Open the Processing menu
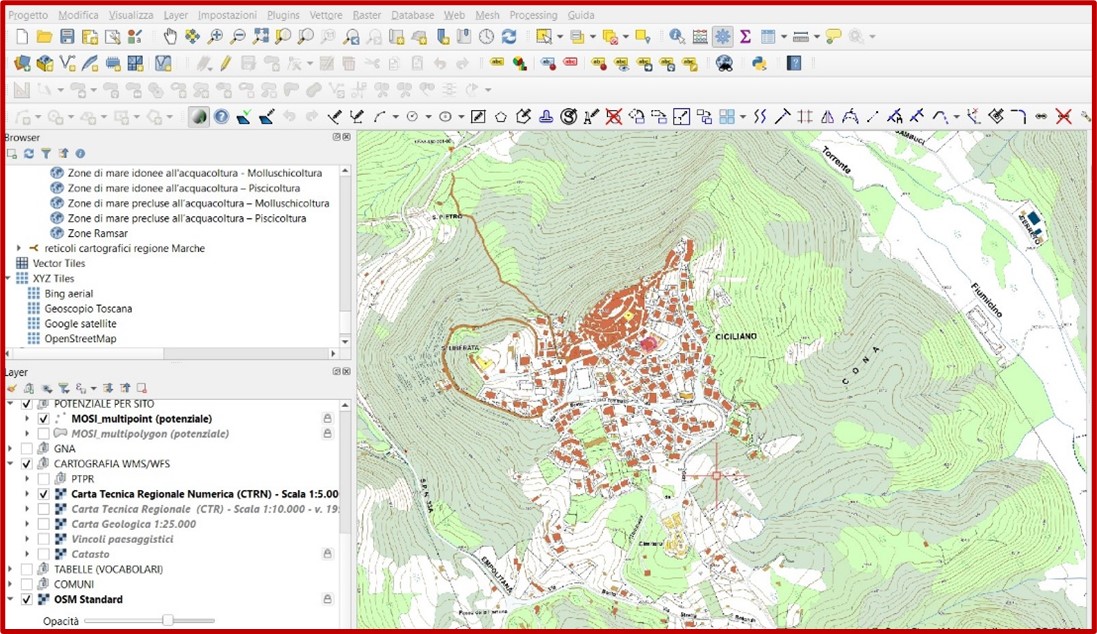1097x634 pixels. 533,15
